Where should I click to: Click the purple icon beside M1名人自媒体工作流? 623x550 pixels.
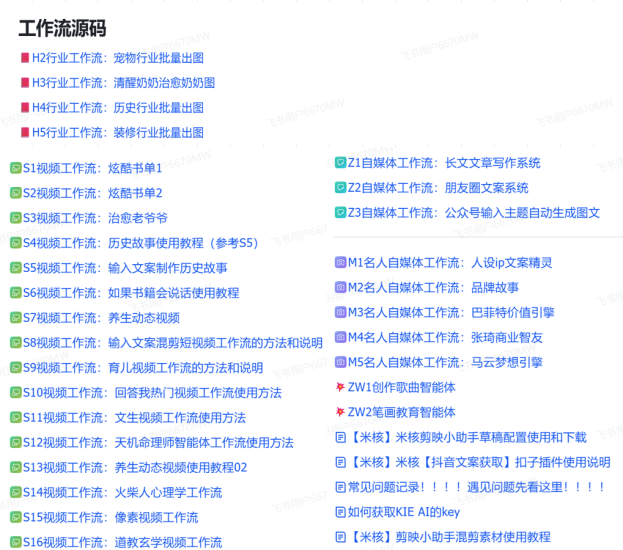341,263
